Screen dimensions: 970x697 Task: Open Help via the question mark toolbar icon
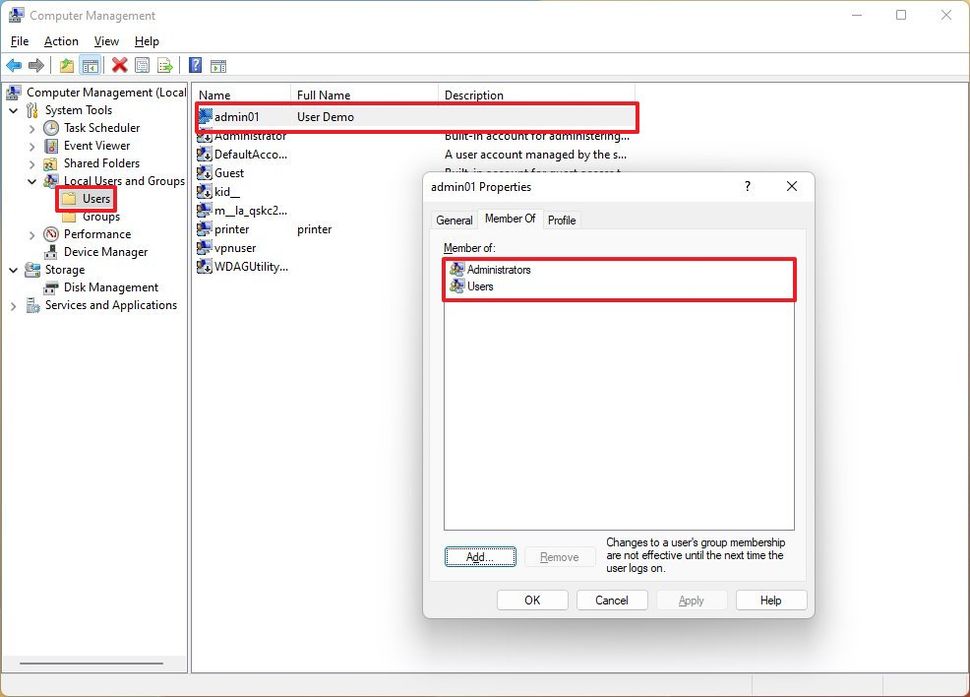point(194,65)
